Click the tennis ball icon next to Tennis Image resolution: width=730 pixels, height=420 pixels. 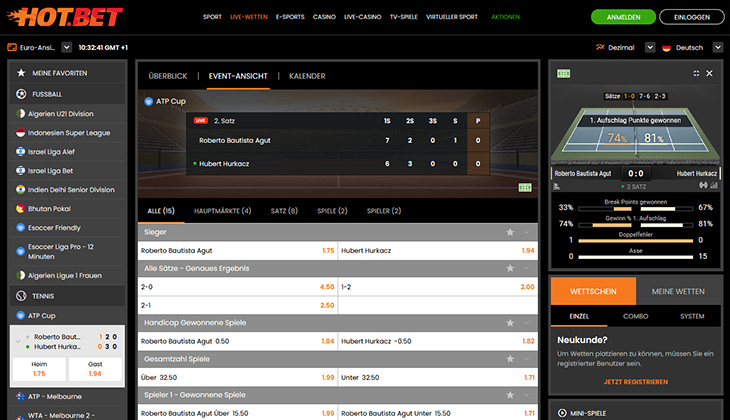click(x=21, y=296)
